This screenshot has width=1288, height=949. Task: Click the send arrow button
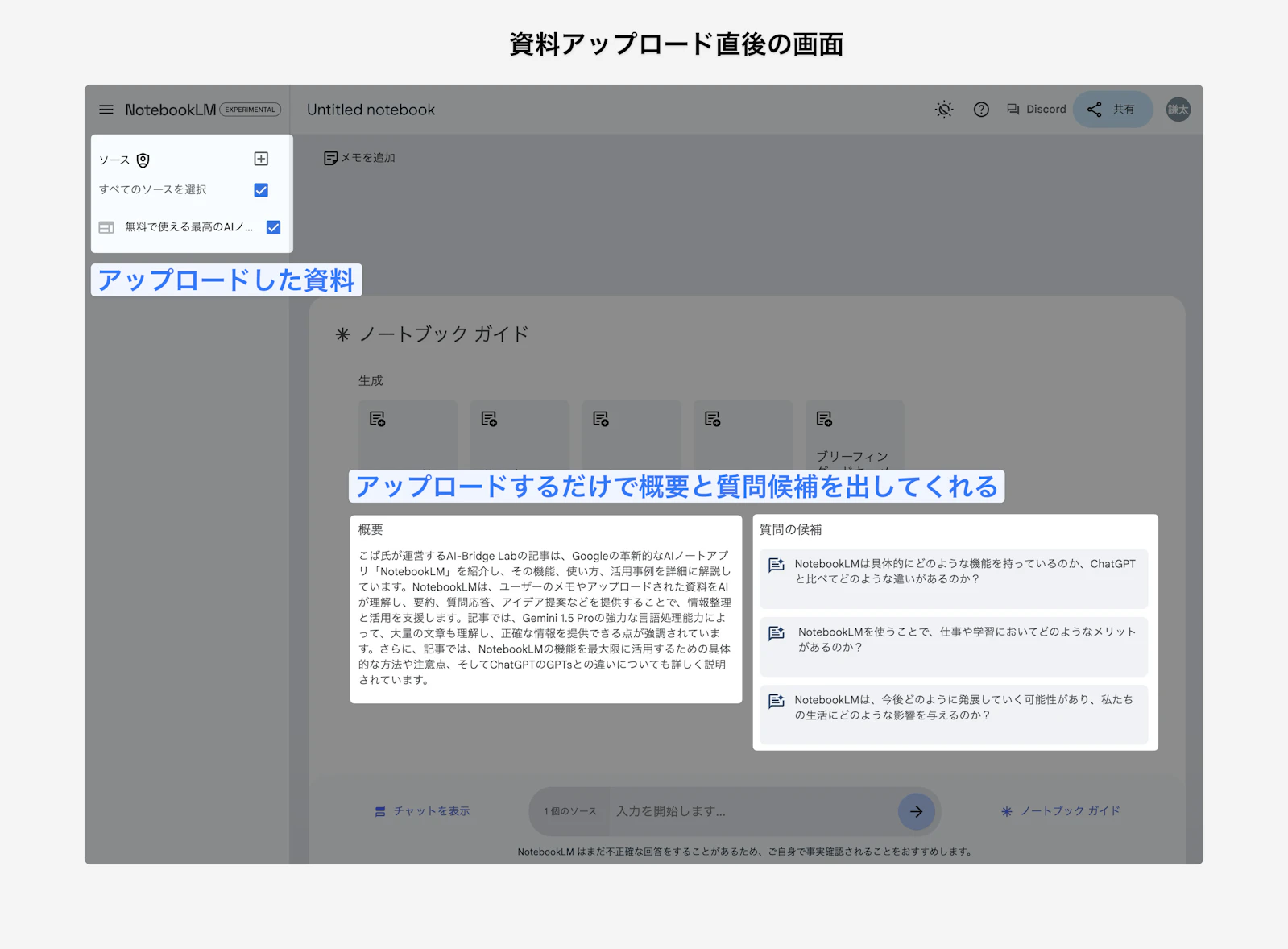917,811
